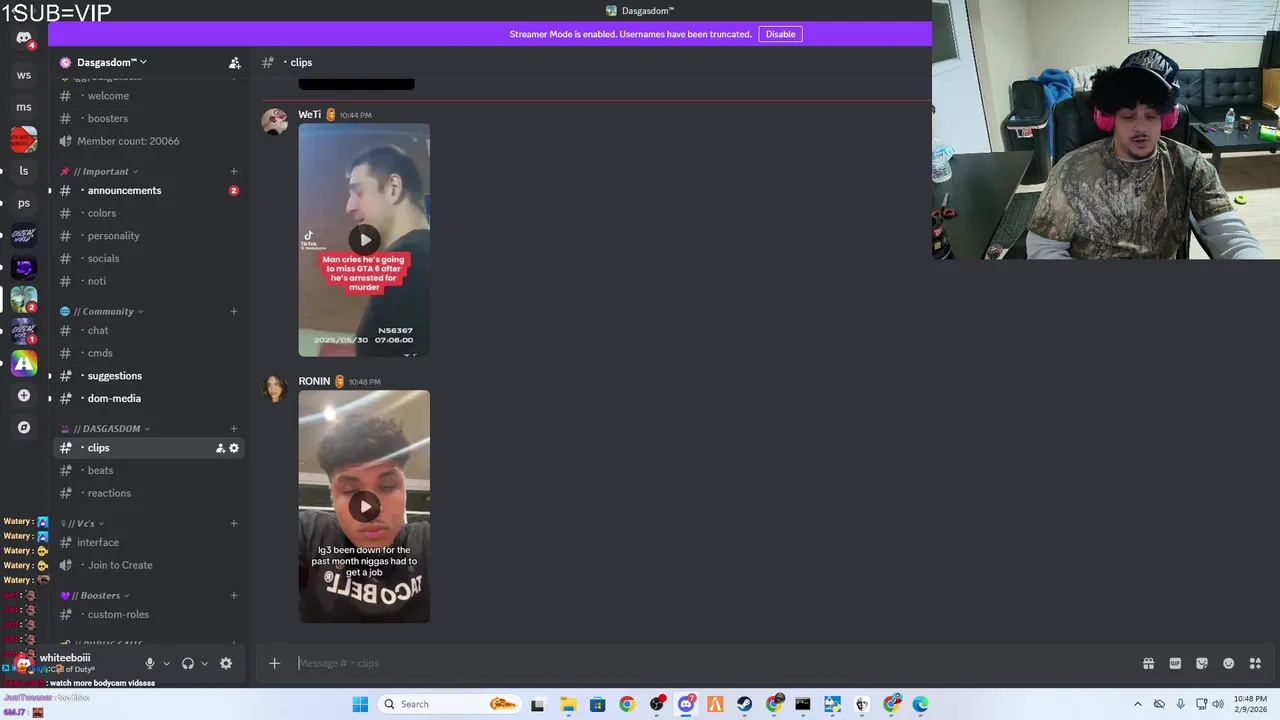Image resolution: width=1280 pixels, height=720 pixels.
Task: Open microphone input options arrow
Action: click(166, 663)
